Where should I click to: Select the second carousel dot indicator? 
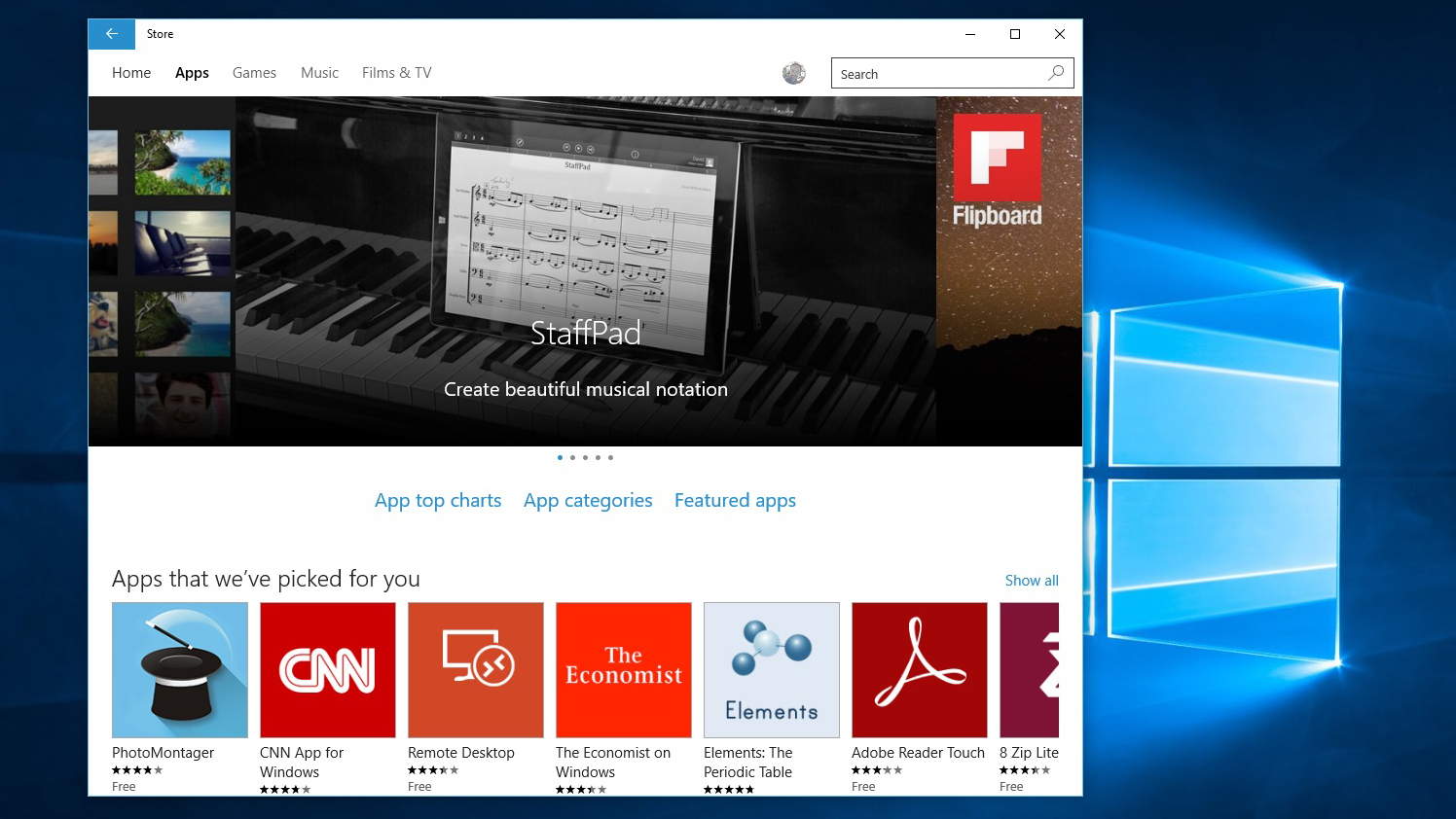pos(572,457)
